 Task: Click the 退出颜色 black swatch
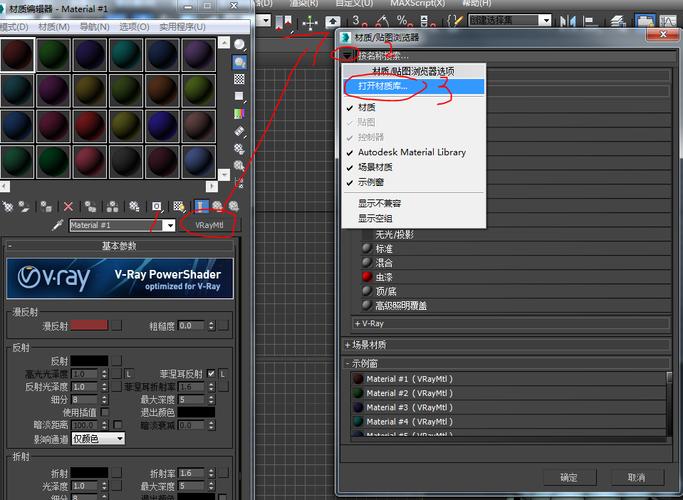click(x=196, y=412)
